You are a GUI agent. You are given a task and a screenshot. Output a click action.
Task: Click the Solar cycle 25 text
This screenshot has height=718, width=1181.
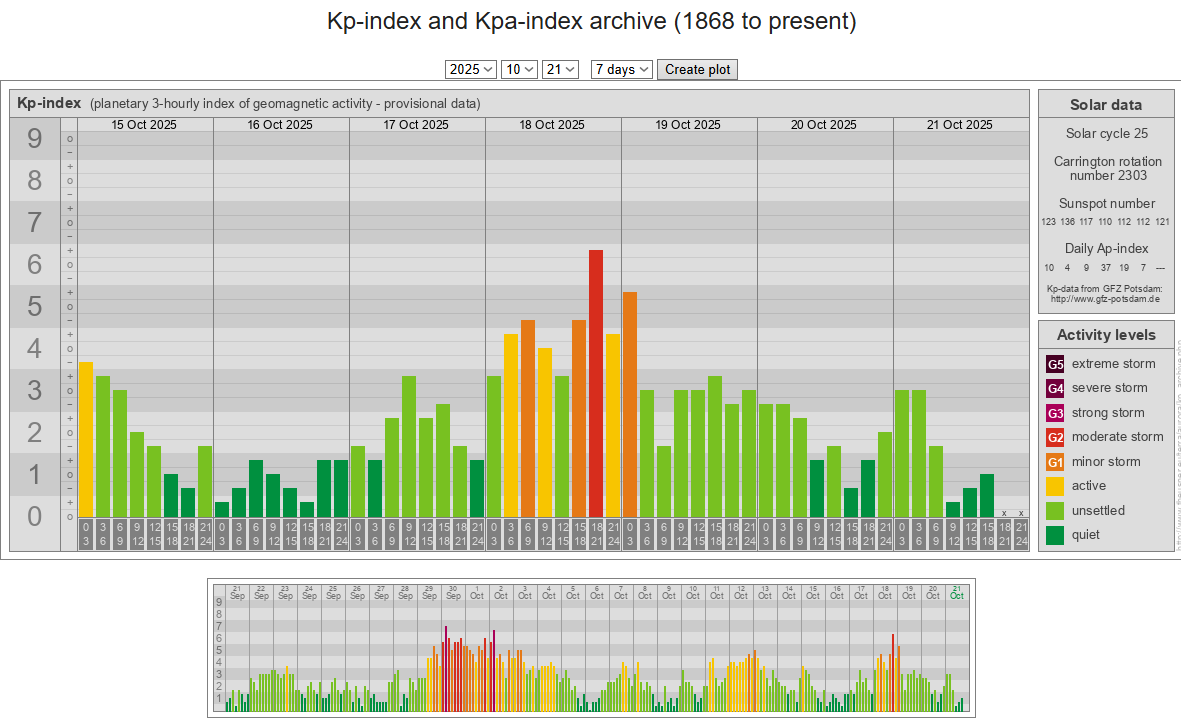pos(1106,133)
